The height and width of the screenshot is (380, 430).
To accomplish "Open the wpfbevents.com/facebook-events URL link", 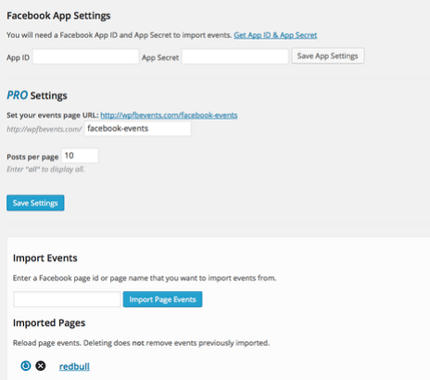I will pyautogui.click(x=169, y=115).
